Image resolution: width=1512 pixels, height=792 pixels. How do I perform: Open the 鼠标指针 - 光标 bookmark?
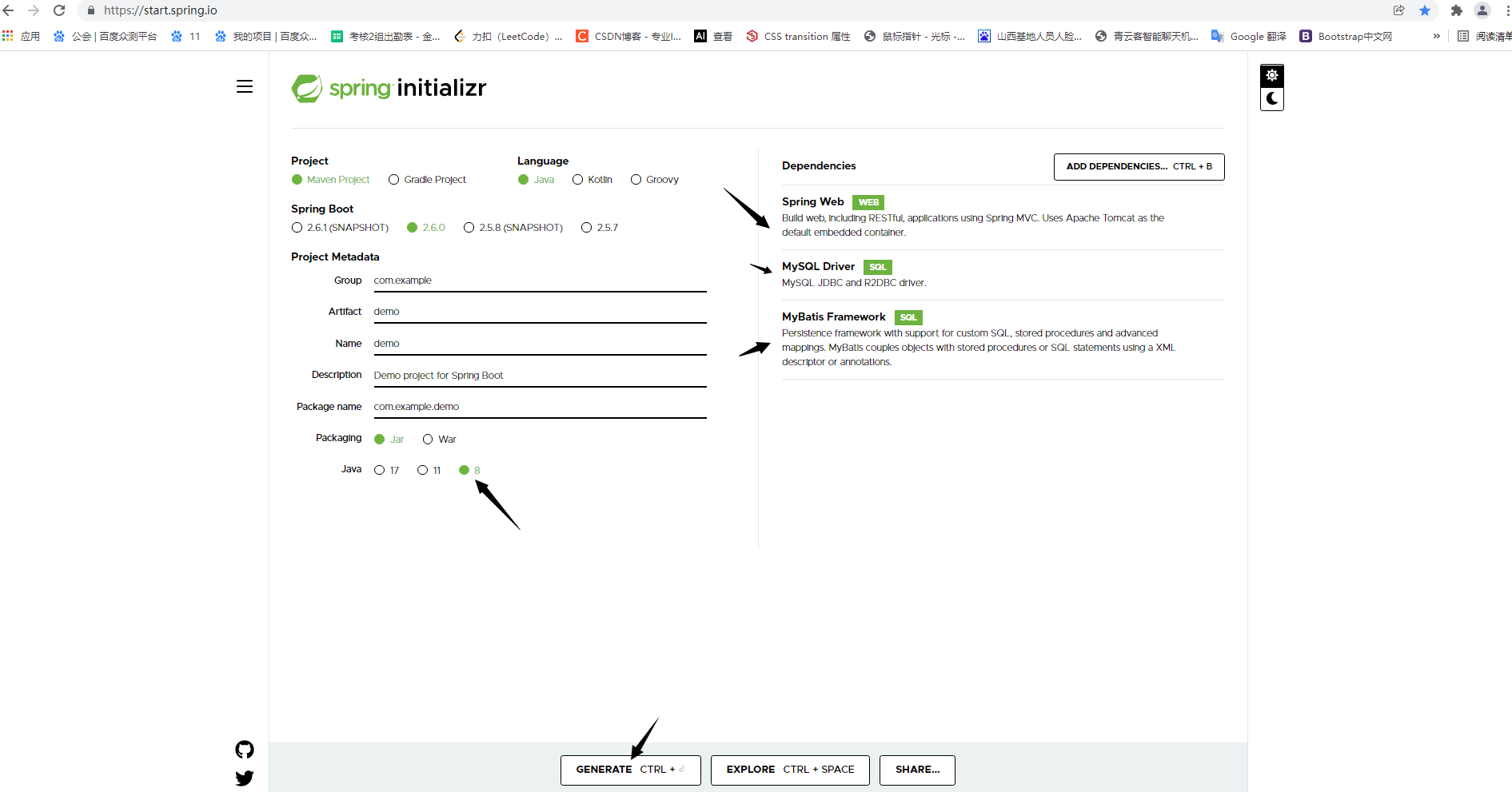click(915, 36)
